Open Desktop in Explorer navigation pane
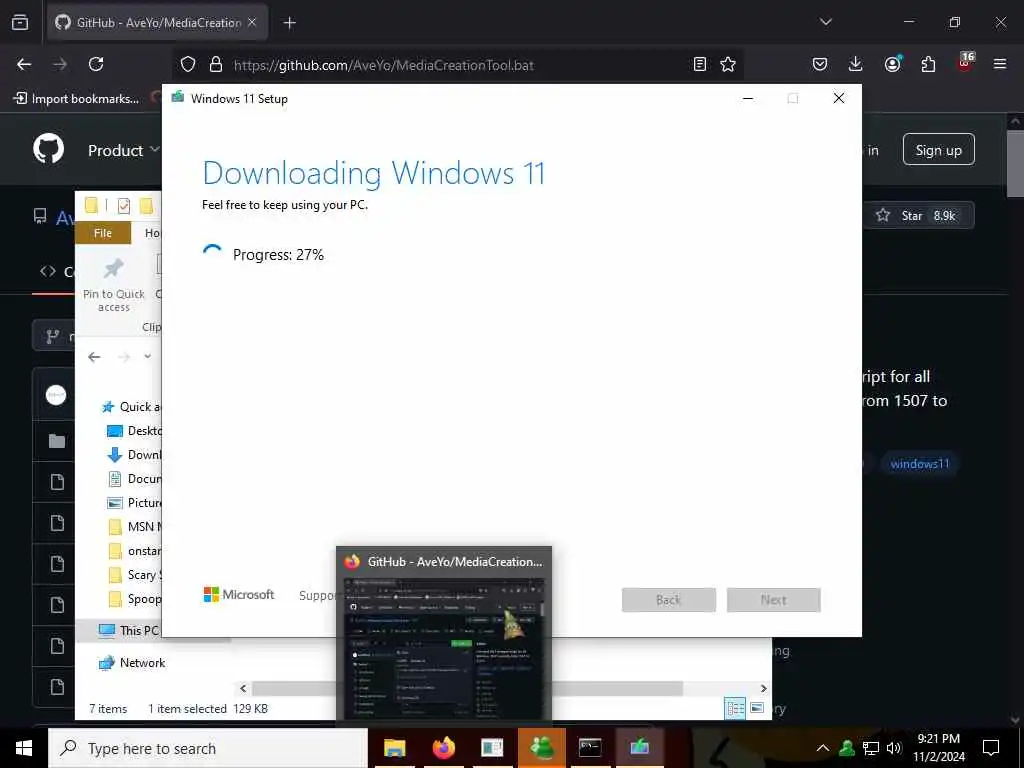 [x=135, y=431]
